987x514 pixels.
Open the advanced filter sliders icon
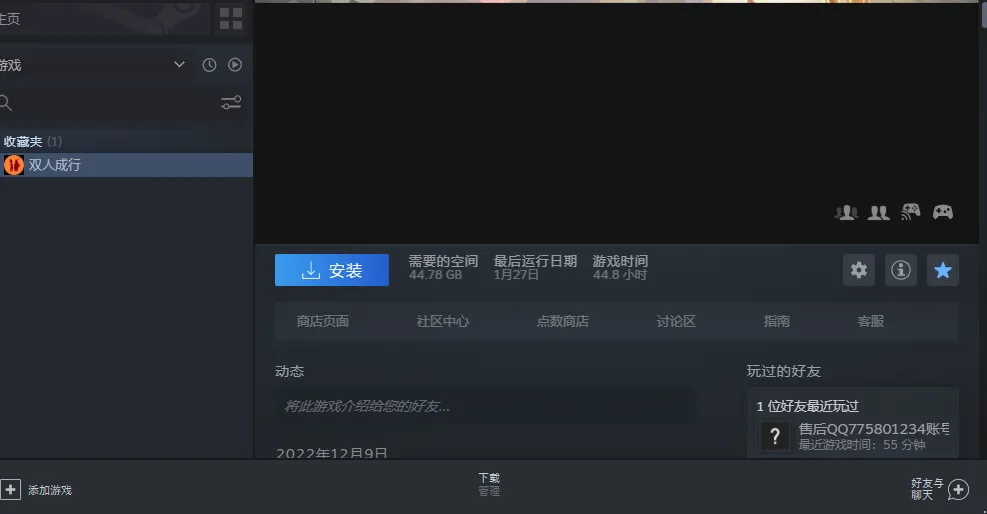231,102
